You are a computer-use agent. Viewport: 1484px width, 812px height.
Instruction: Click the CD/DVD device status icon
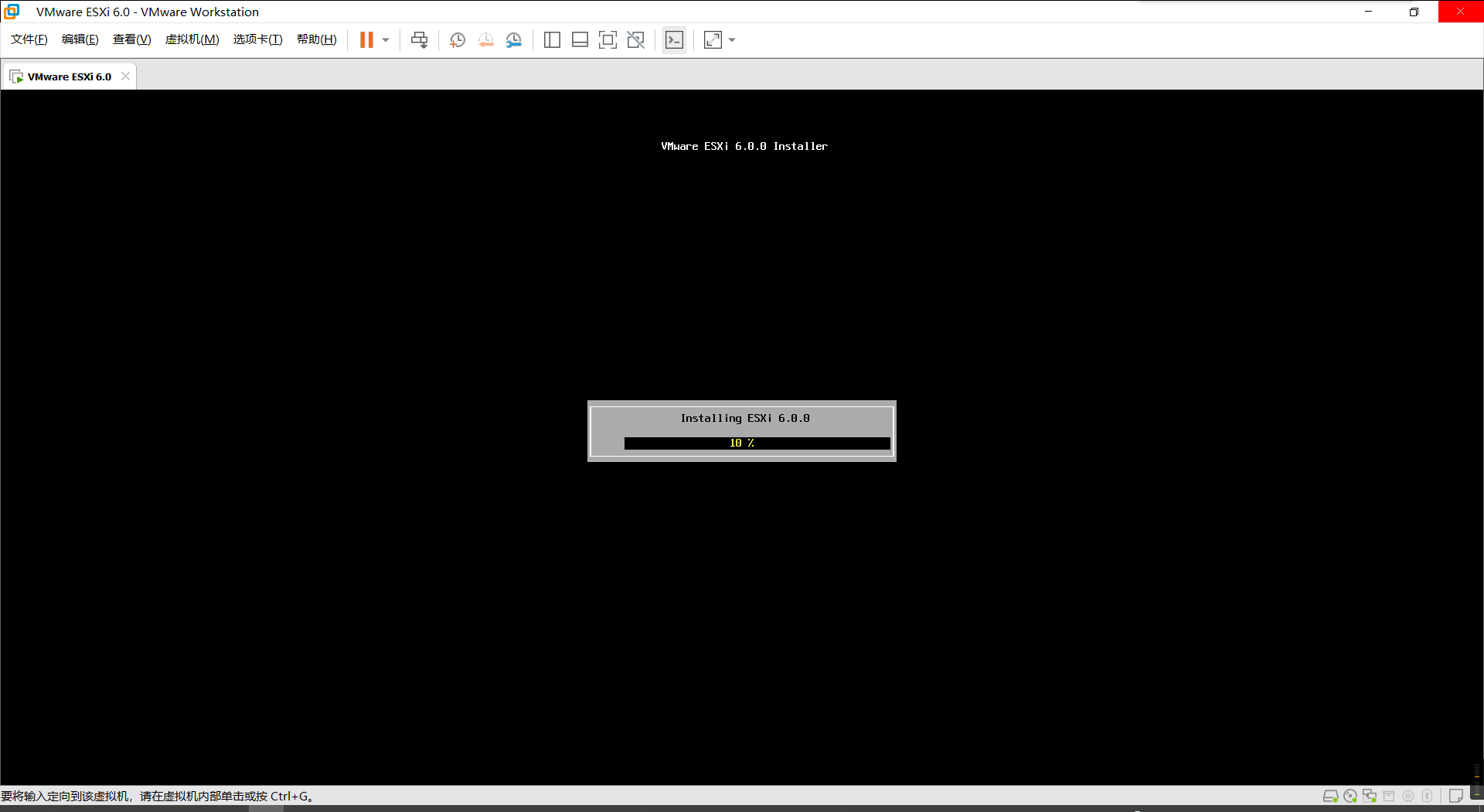[1350, 796]
